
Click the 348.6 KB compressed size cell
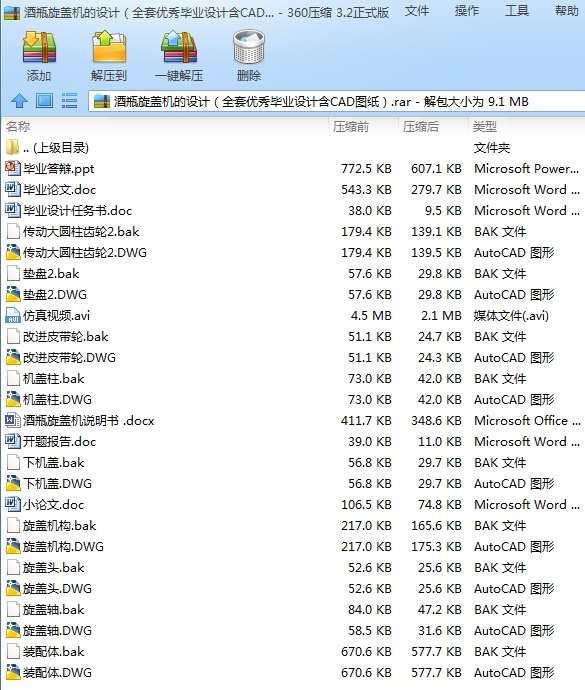(436, 421)
